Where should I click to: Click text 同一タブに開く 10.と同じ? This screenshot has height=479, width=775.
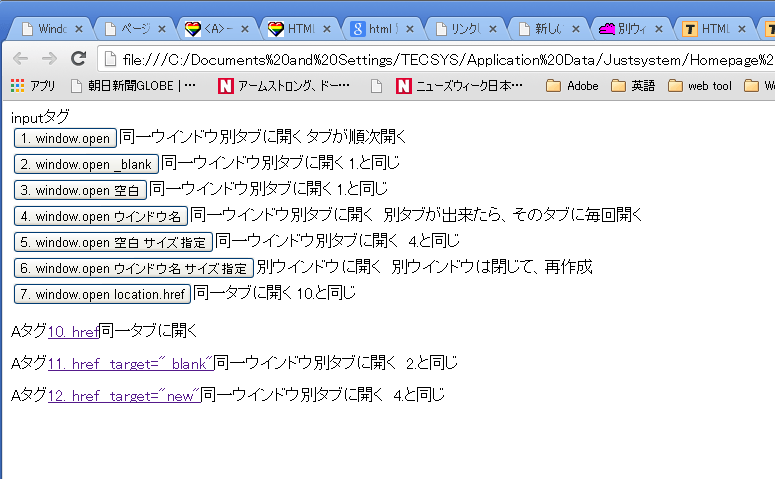(x=274, y=293)
